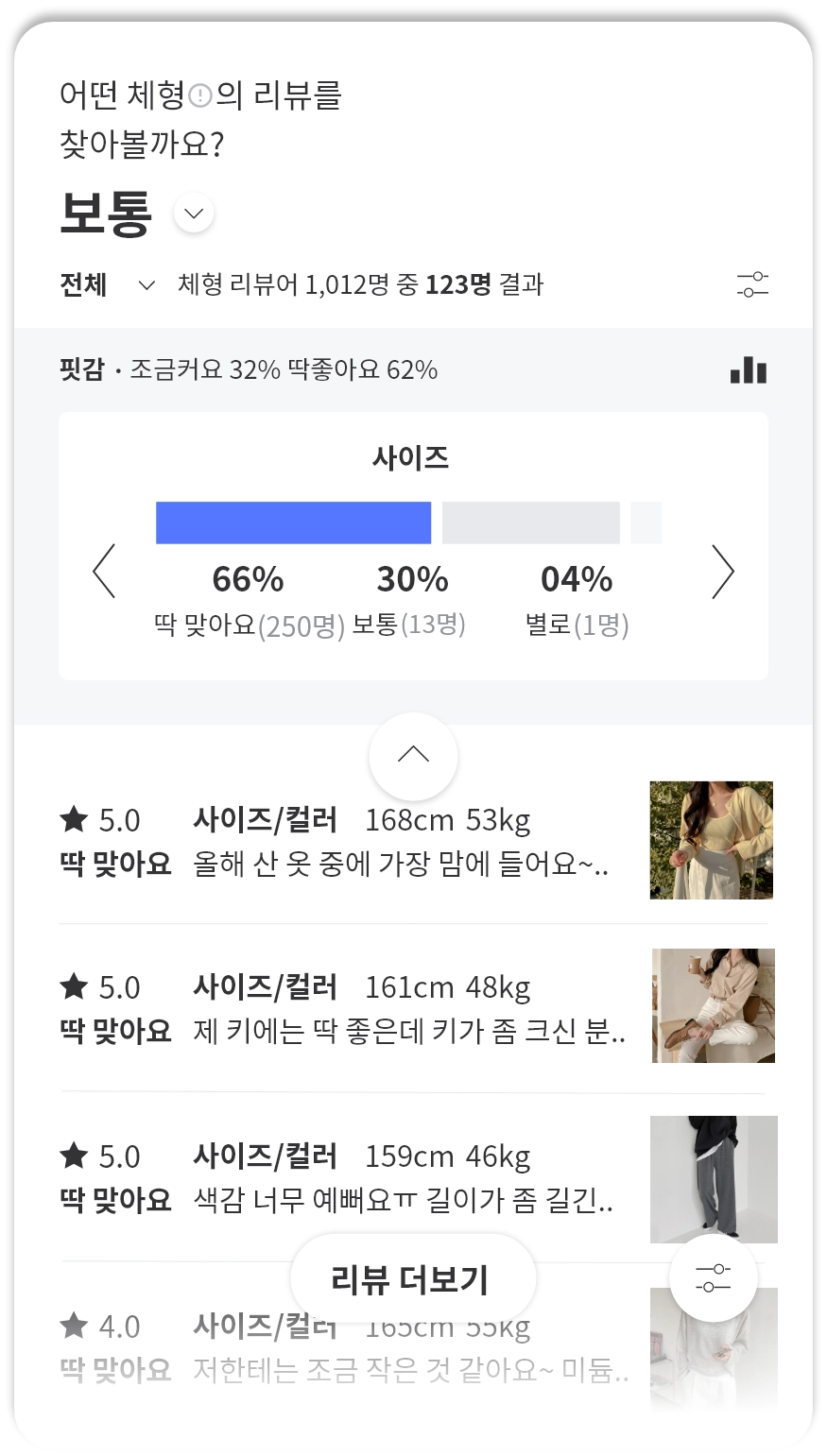Click the blue 딱 맞아요 bar segment
827x1456 pixels.
293,522
